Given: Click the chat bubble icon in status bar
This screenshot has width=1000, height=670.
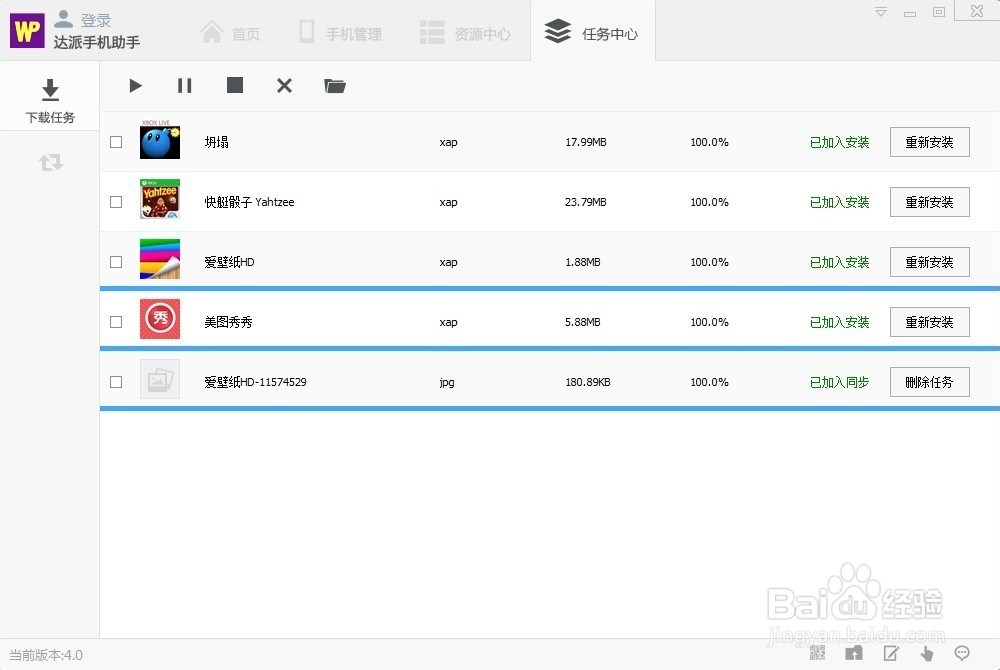Looking at the screenshot, I should point(961,653).
